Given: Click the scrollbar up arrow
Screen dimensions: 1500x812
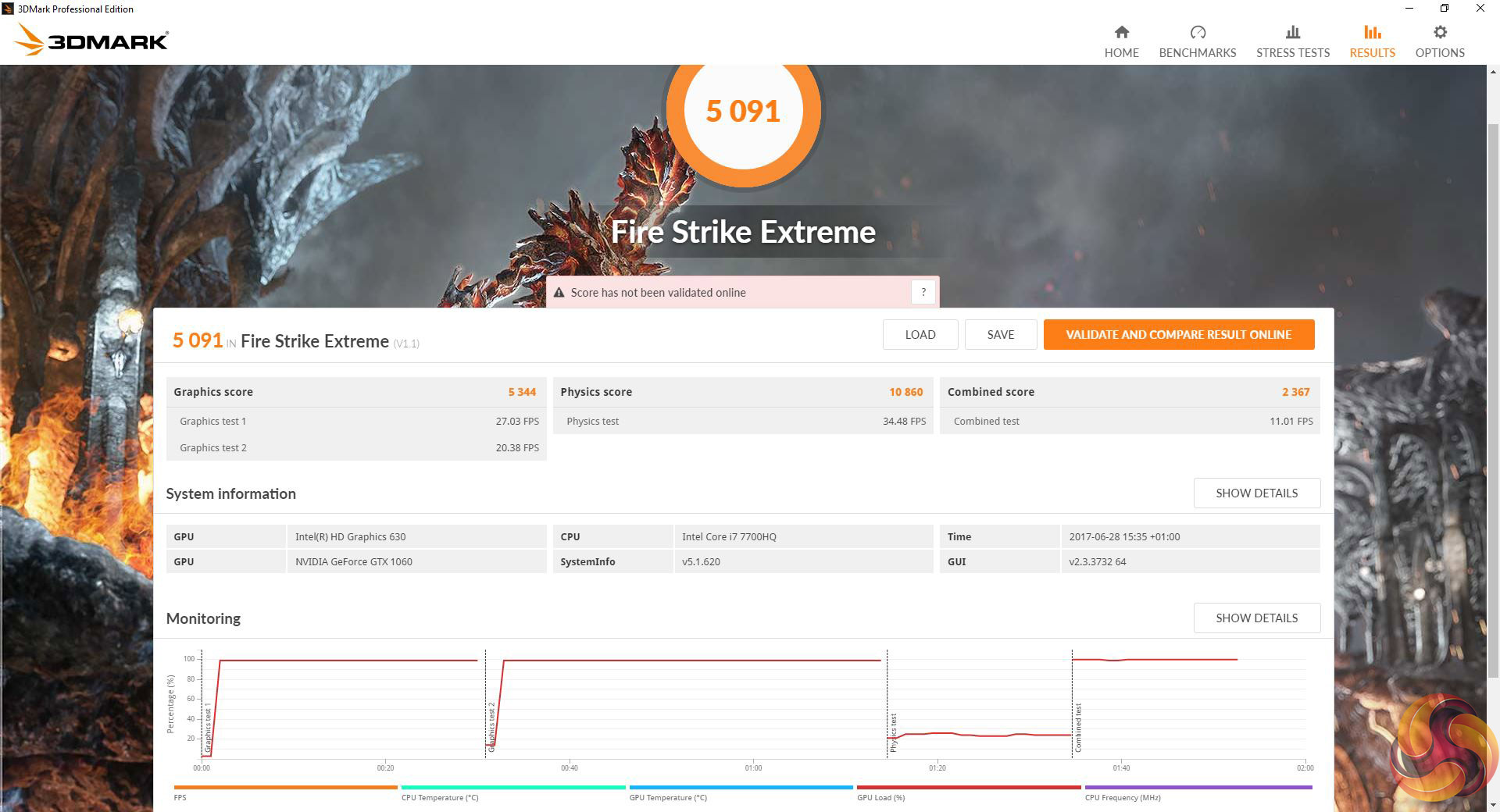Looking at the screenshot, I should 1493,72.
